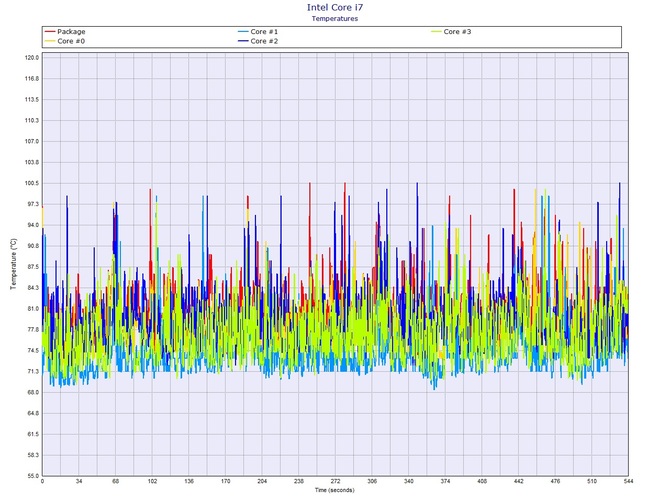Click the light blue Core #1 legend swatch
This screenshot has width=670, height=502.
coord(243,32)
